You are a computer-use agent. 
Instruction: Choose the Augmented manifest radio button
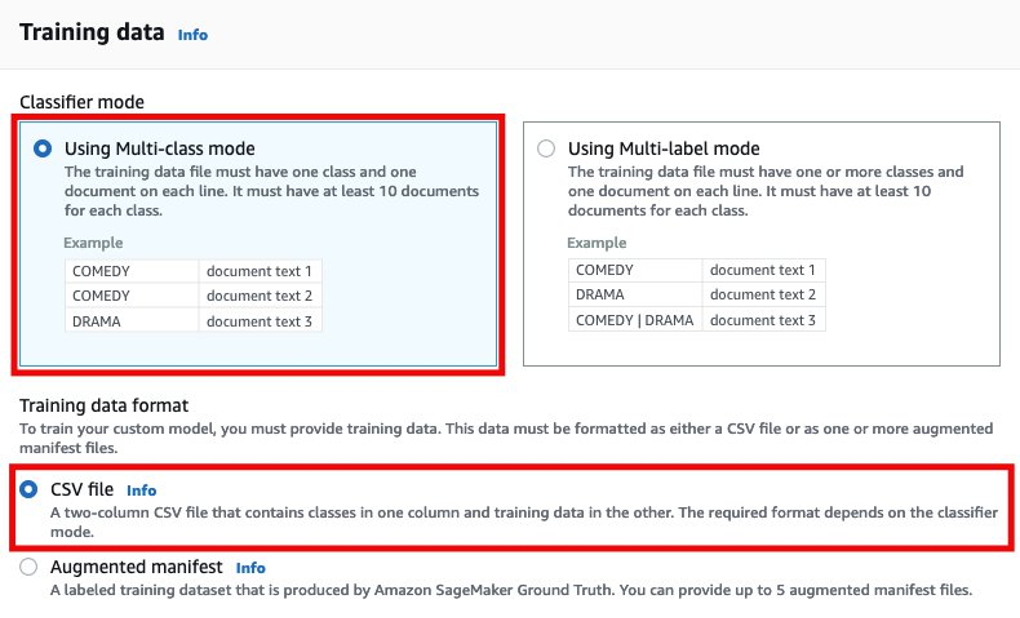(29, 567)
